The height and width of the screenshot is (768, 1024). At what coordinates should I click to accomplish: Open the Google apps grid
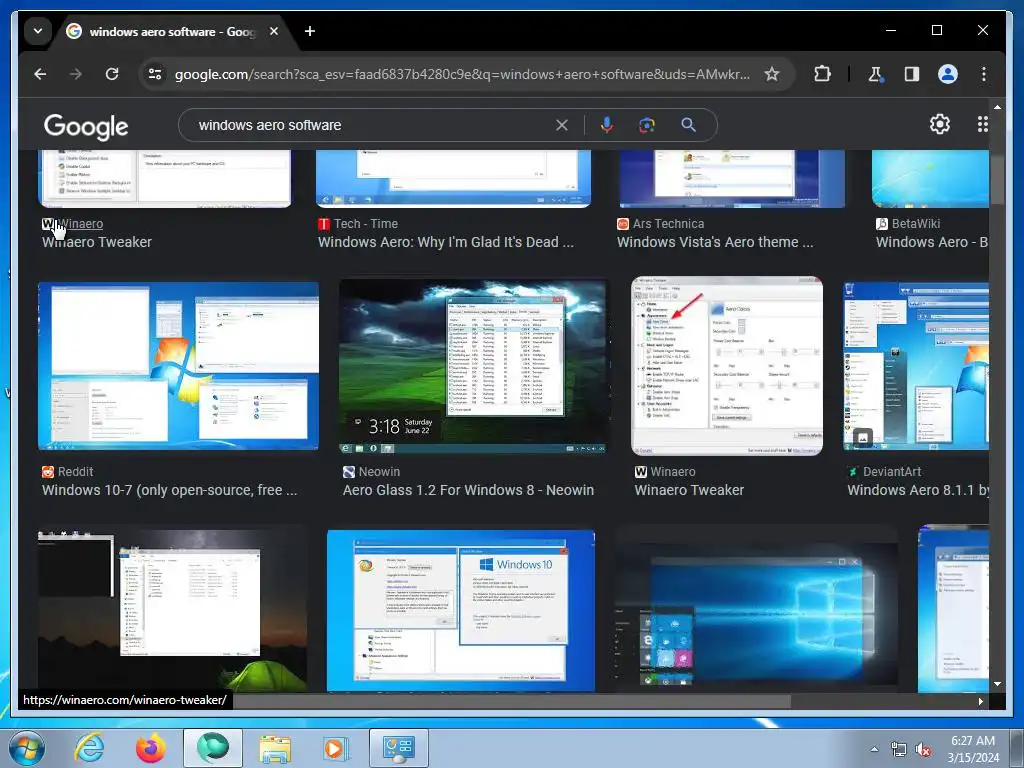tap(982, 124)
